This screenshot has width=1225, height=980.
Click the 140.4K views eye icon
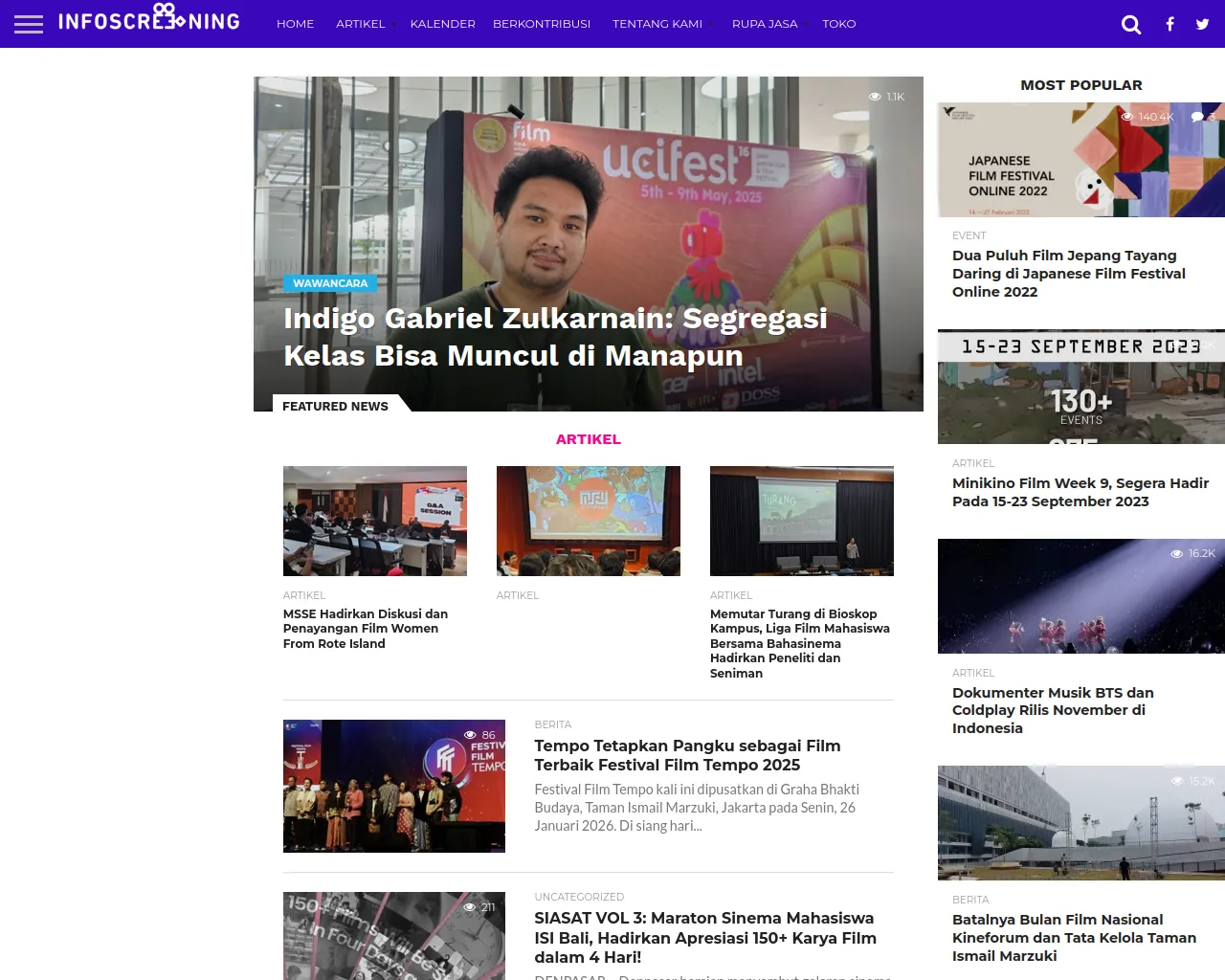(x=1126, y=117)
